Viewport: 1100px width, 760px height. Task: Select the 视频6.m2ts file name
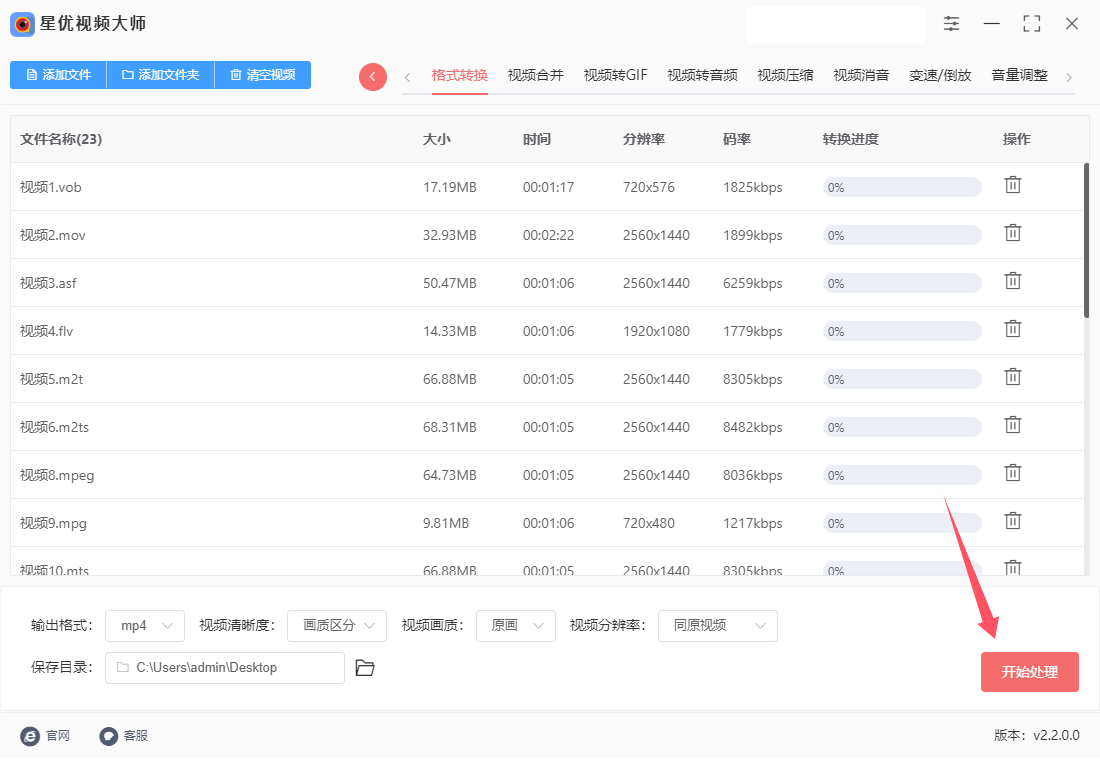coord(54,427)
